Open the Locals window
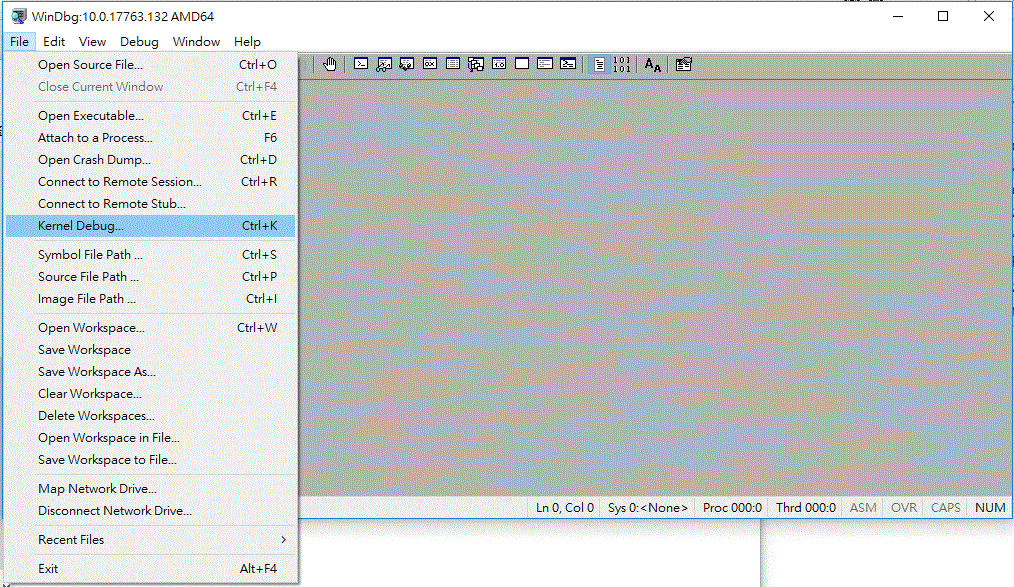1014x587 pixels. (x=405, y=63)
